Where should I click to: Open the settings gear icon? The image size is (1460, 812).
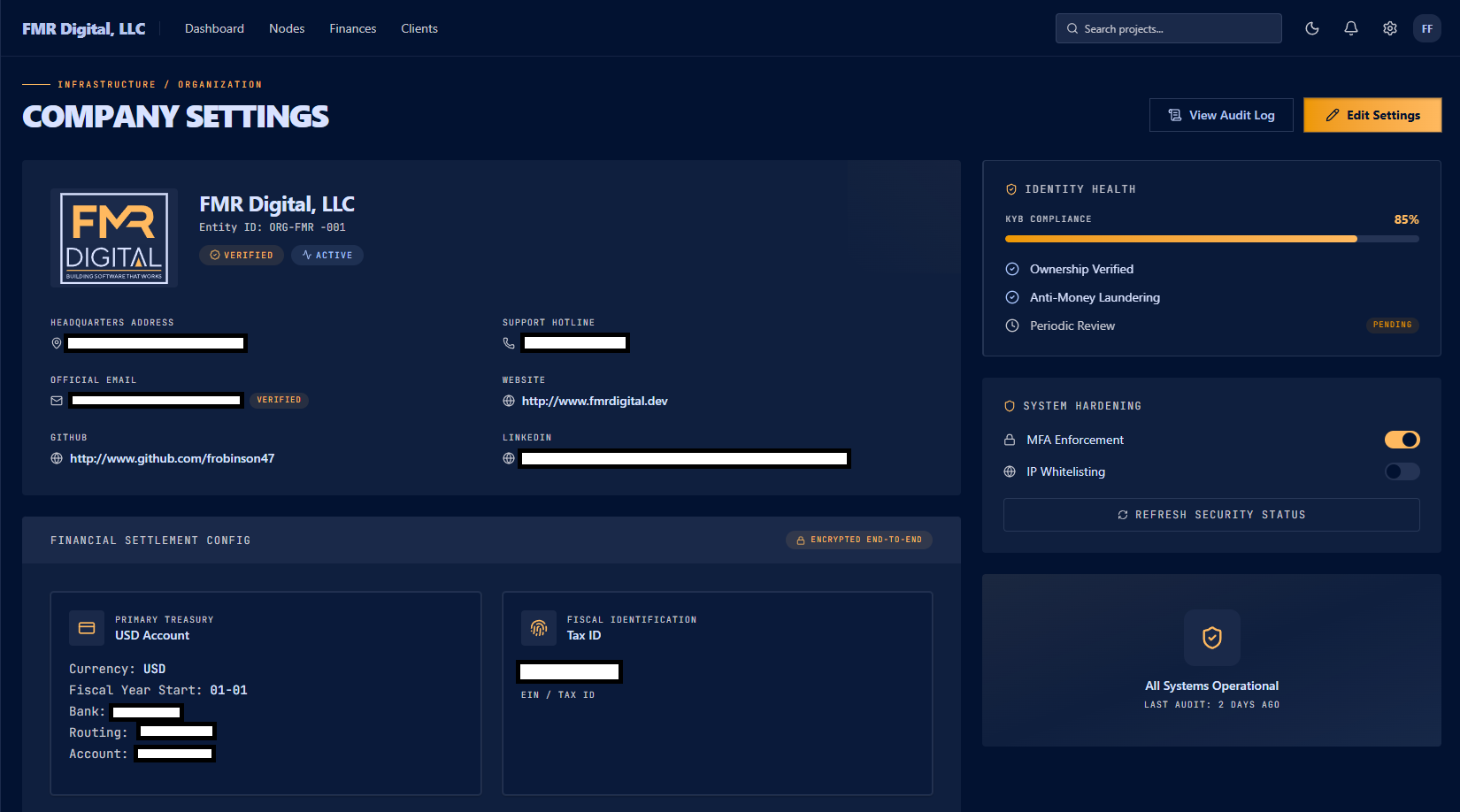(x=1390, y=28)
